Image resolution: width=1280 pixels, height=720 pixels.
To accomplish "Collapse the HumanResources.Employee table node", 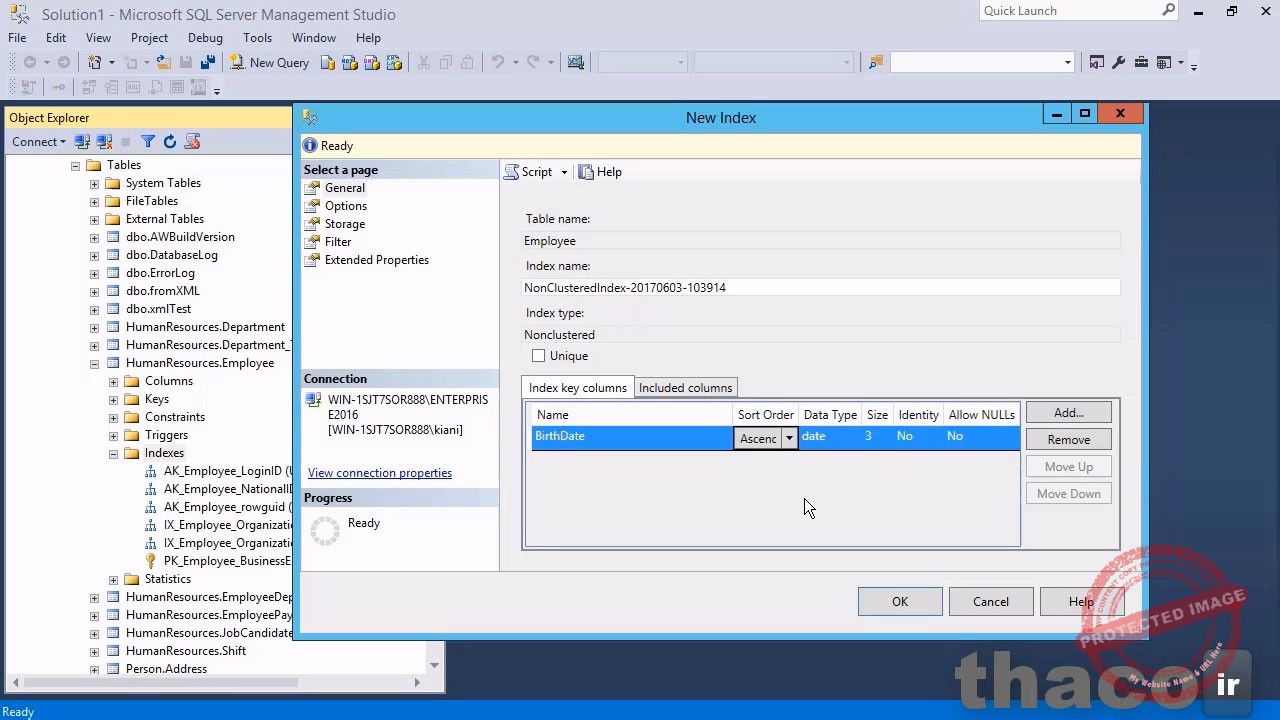I will pos(95,363).
